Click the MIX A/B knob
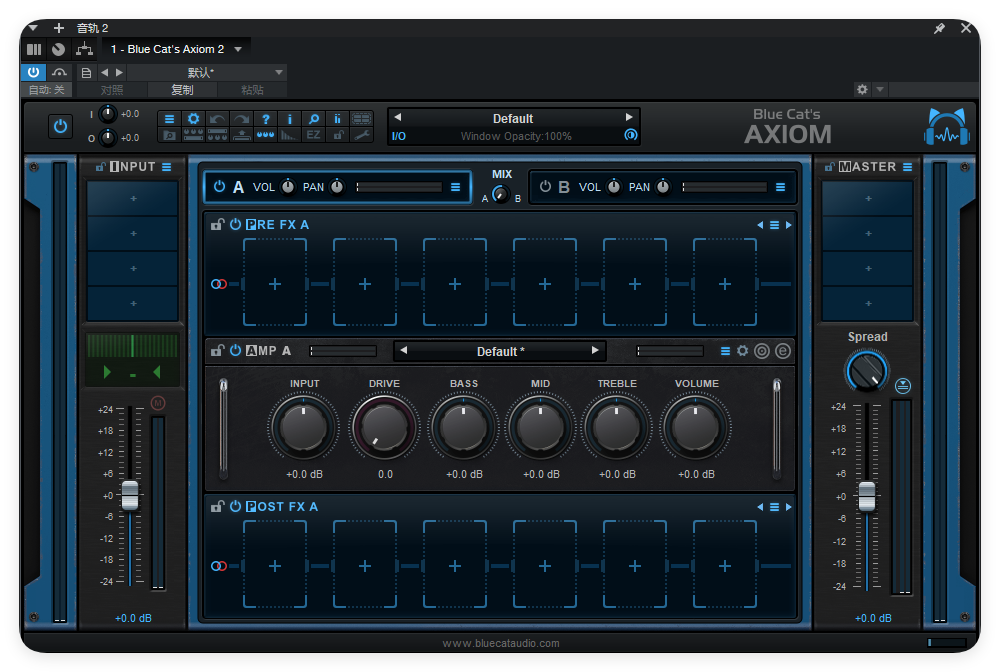 click(501, 193)
